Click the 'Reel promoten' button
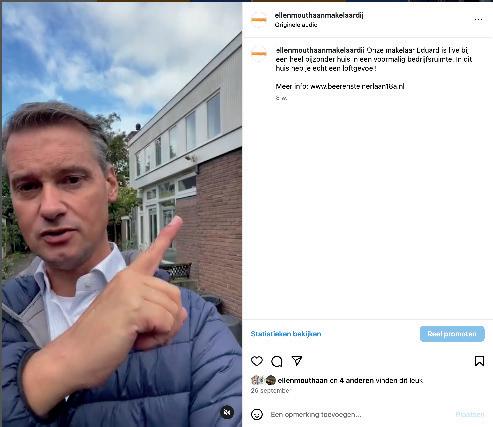Screen dimensions: 493x427 click(452, 334)
